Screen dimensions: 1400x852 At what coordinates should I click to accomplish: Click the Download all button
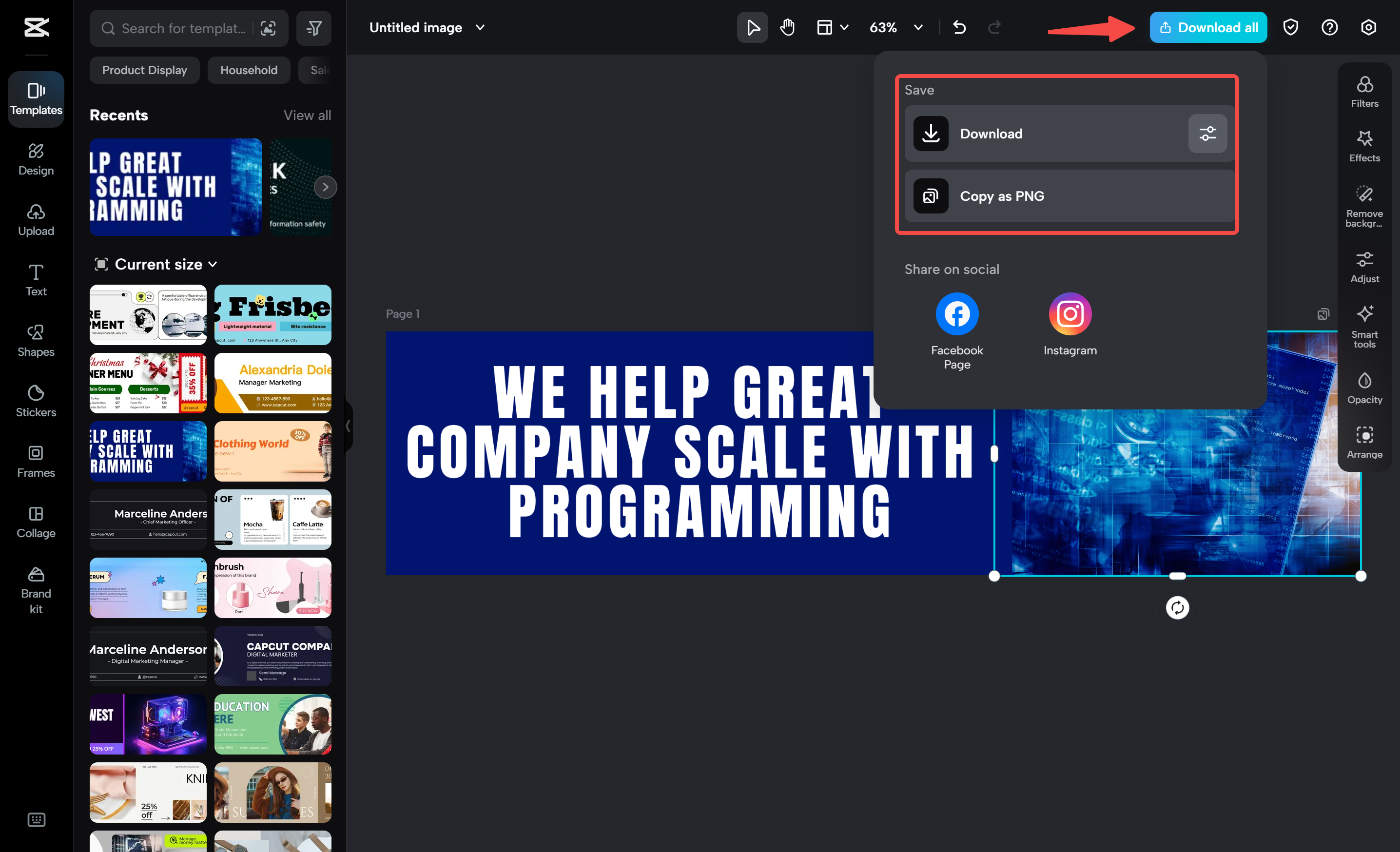click(1208, 27)
